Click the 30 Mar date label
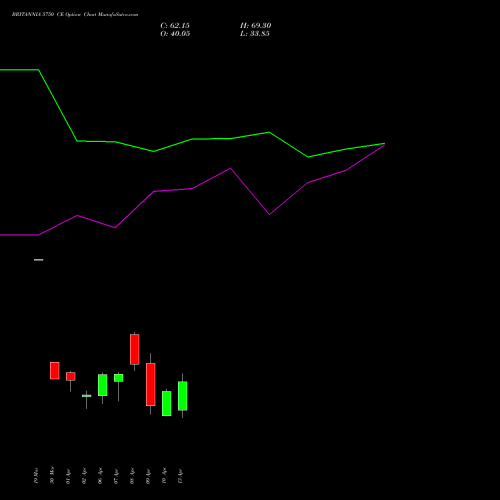 pyautogui.click(x=52, y=475)
